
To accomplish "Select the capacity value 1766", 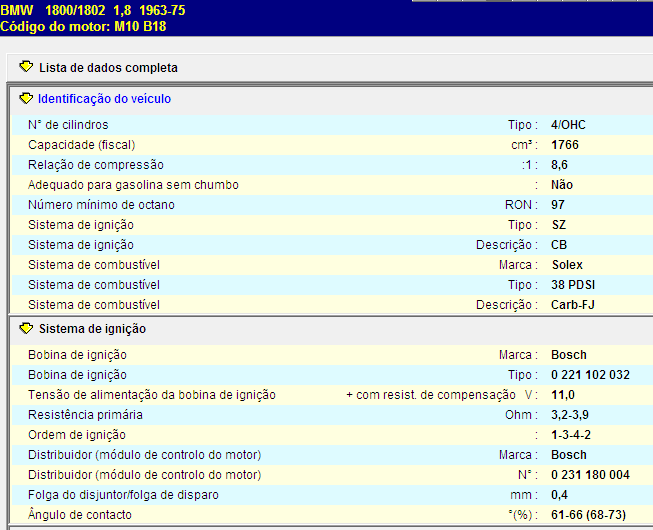I will [565, 145].
